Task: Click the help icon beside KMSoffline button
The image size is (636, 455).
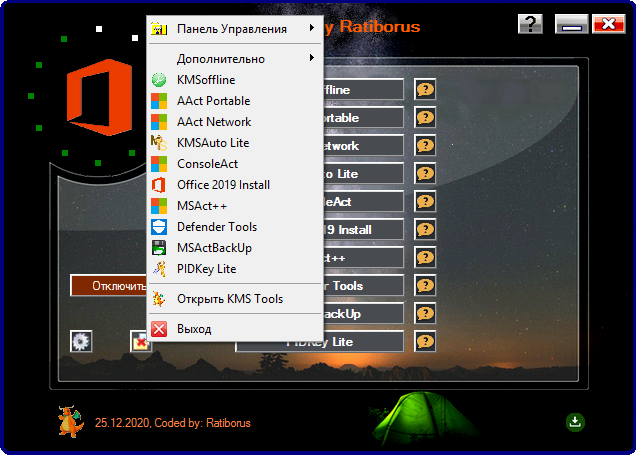Action: point(425,90)
